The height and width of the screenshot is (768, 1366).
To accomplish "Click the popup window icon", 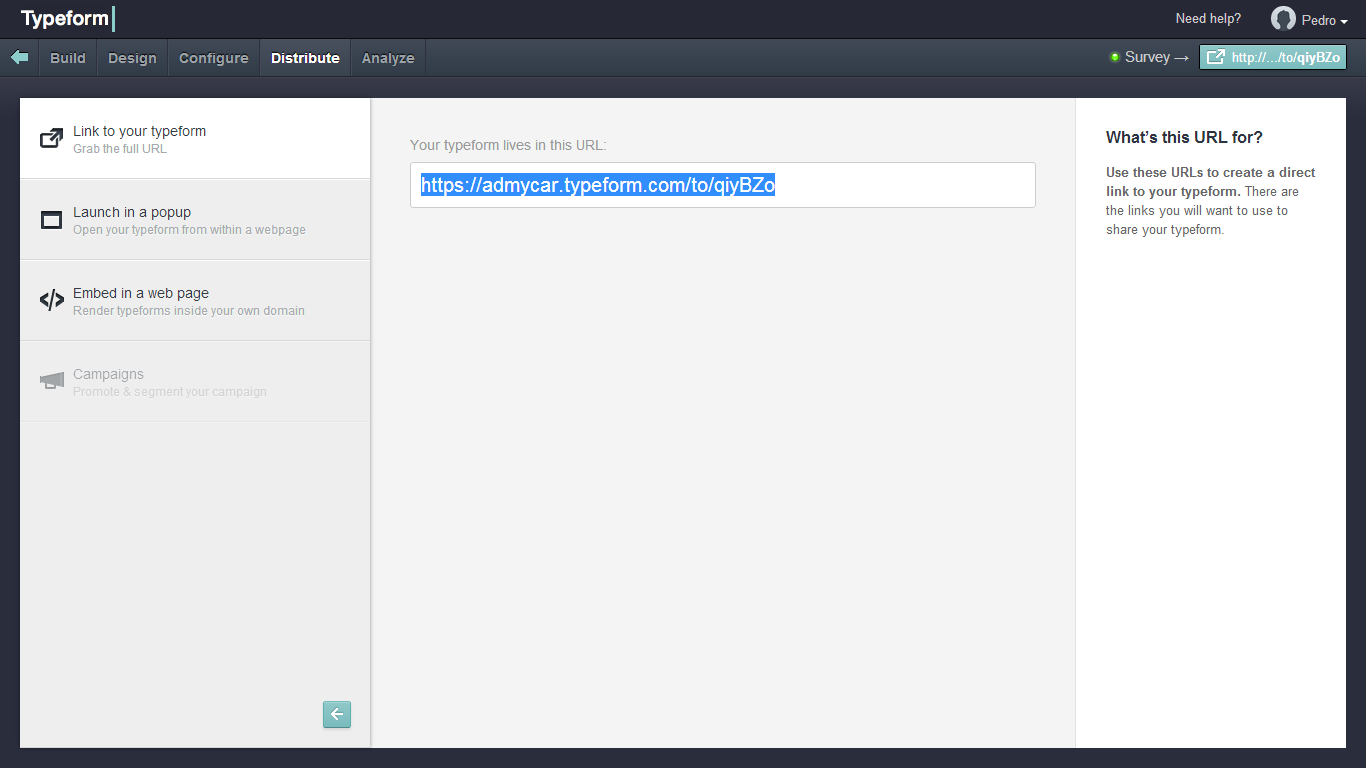I will click(x=51, y=220).
